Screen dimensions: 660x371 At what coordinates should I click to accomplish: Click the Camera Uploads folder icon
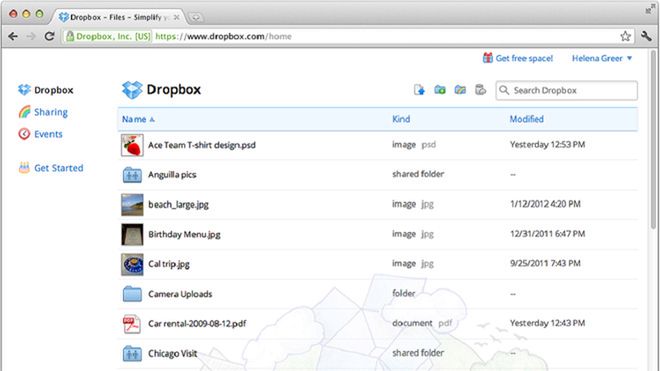coord(132,294)
